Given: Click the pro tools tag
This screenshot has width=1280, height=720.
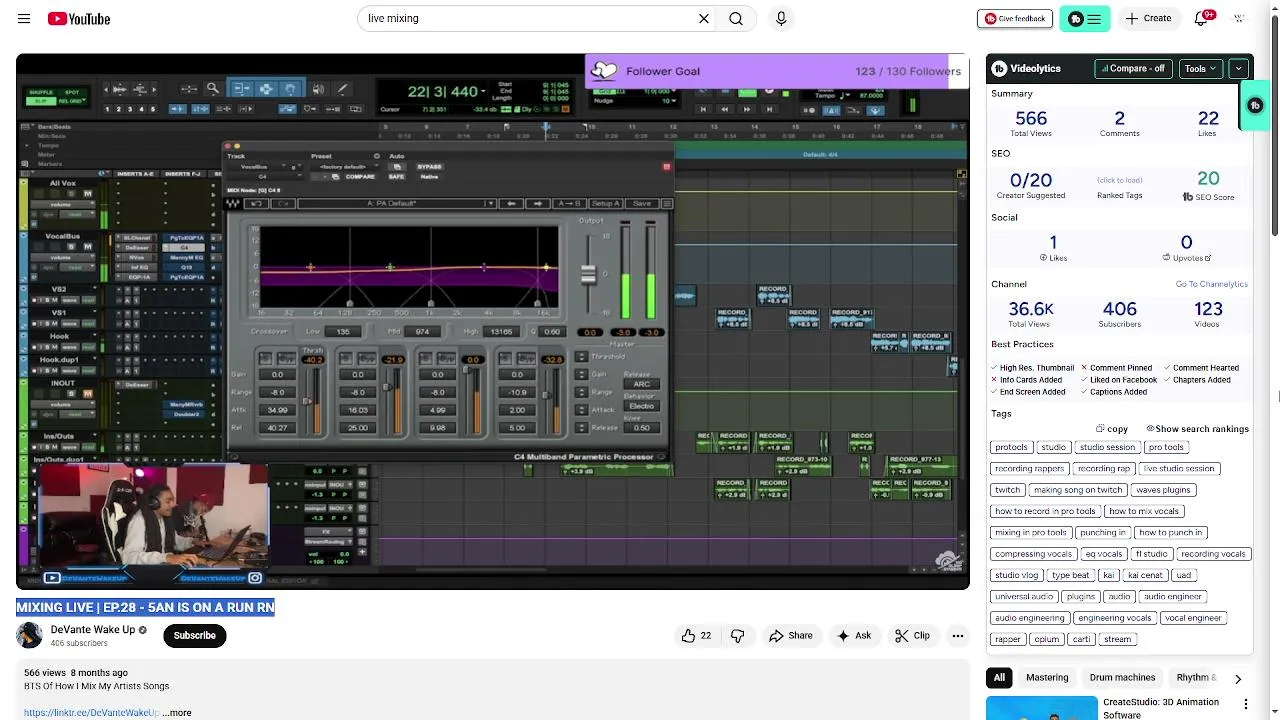Looking at the screenshot, I should [1166, 447].
